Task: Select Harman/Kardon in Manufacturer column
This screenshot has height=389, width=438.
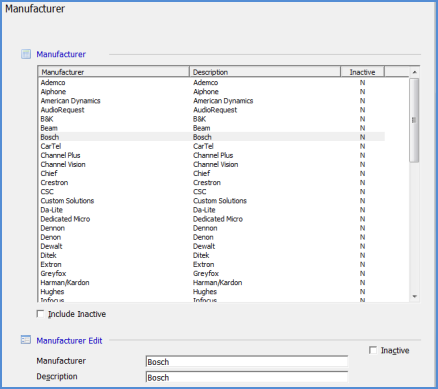Action: [65, 283]
